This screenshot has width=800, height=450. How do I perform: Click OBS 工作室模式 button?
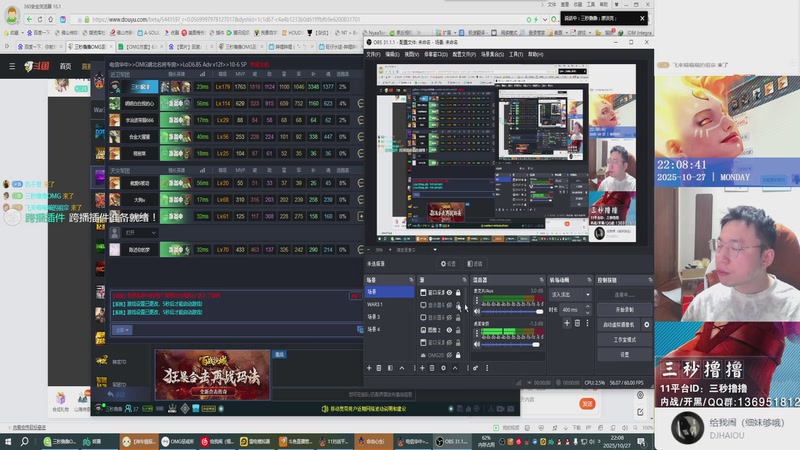tap(625, 339)
